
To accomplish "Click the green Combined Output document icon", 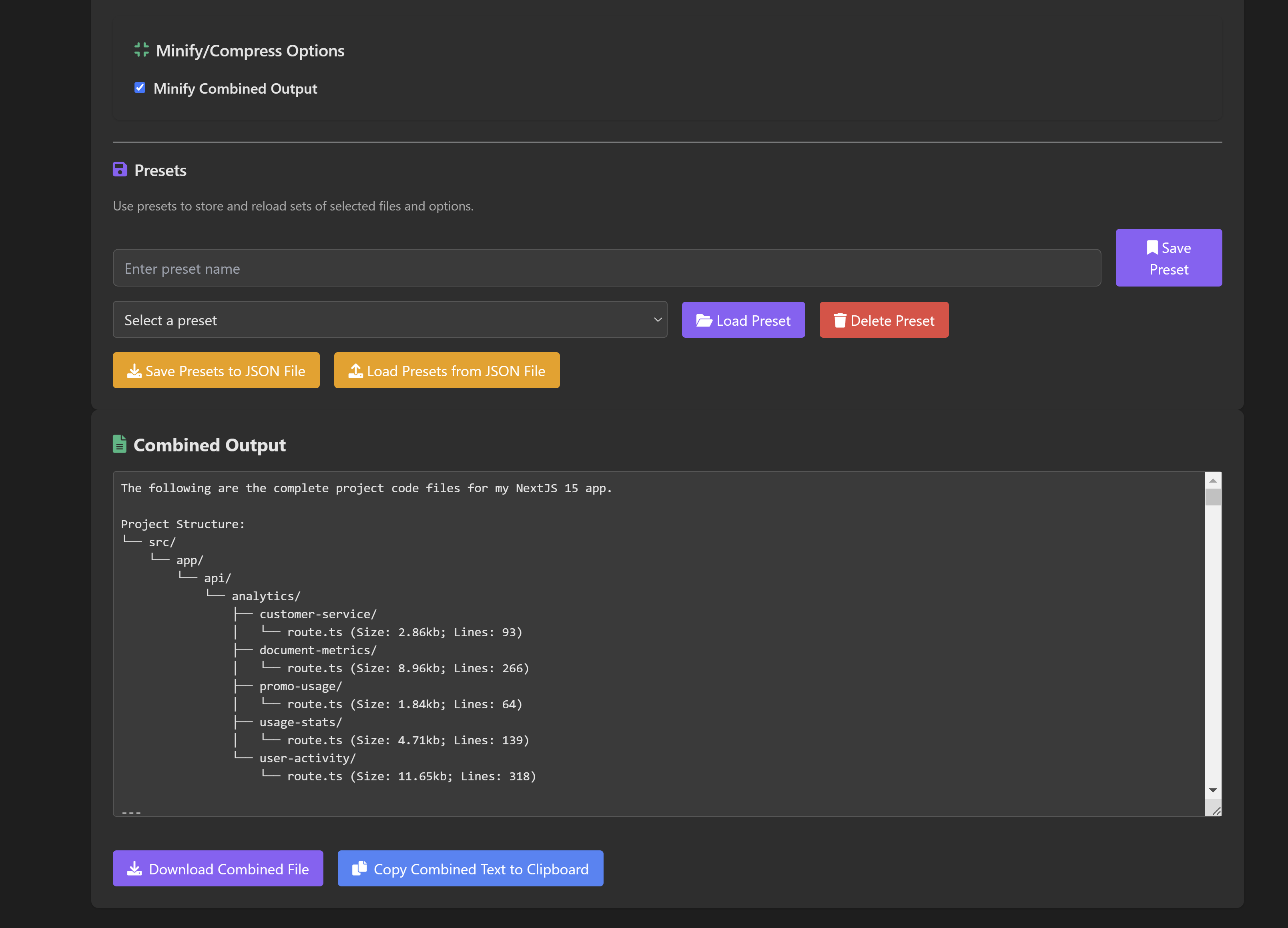I will [119, 444].
